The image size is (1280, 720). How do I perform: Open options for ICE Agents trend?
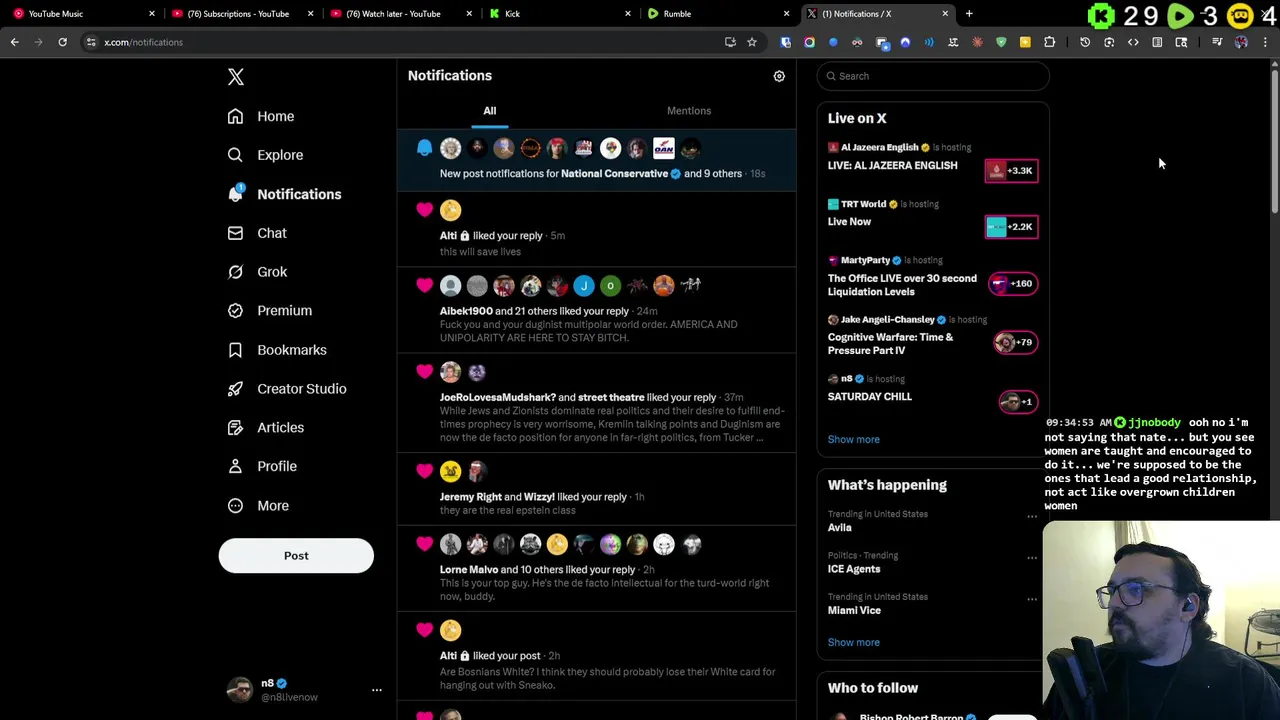pos(1032,558)
